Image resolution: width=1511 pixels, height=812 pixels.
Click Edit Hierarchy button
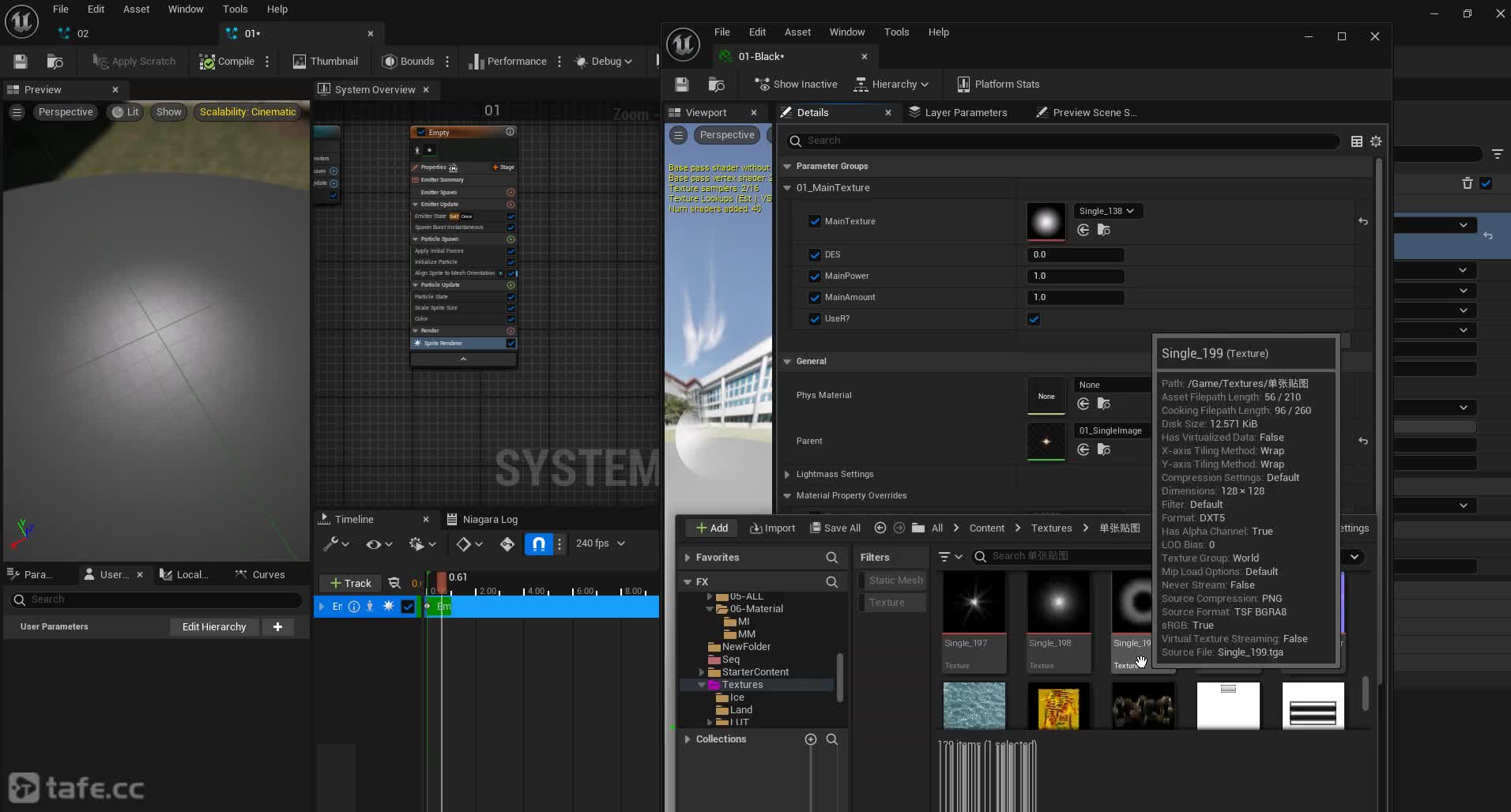pos(214,627)
